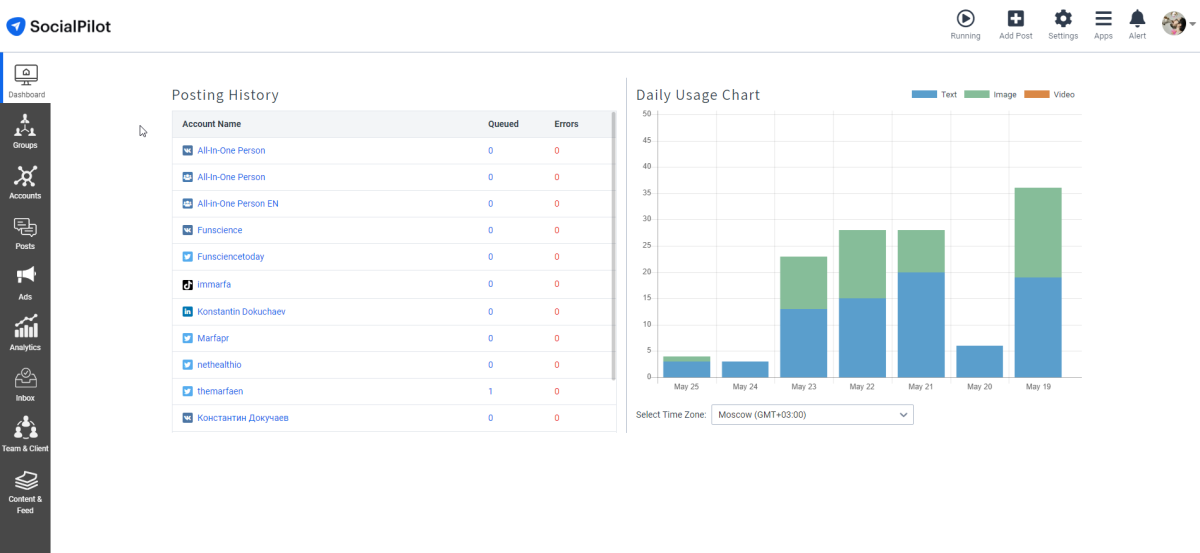Open Inbox in the sidebar

point(25,384)
